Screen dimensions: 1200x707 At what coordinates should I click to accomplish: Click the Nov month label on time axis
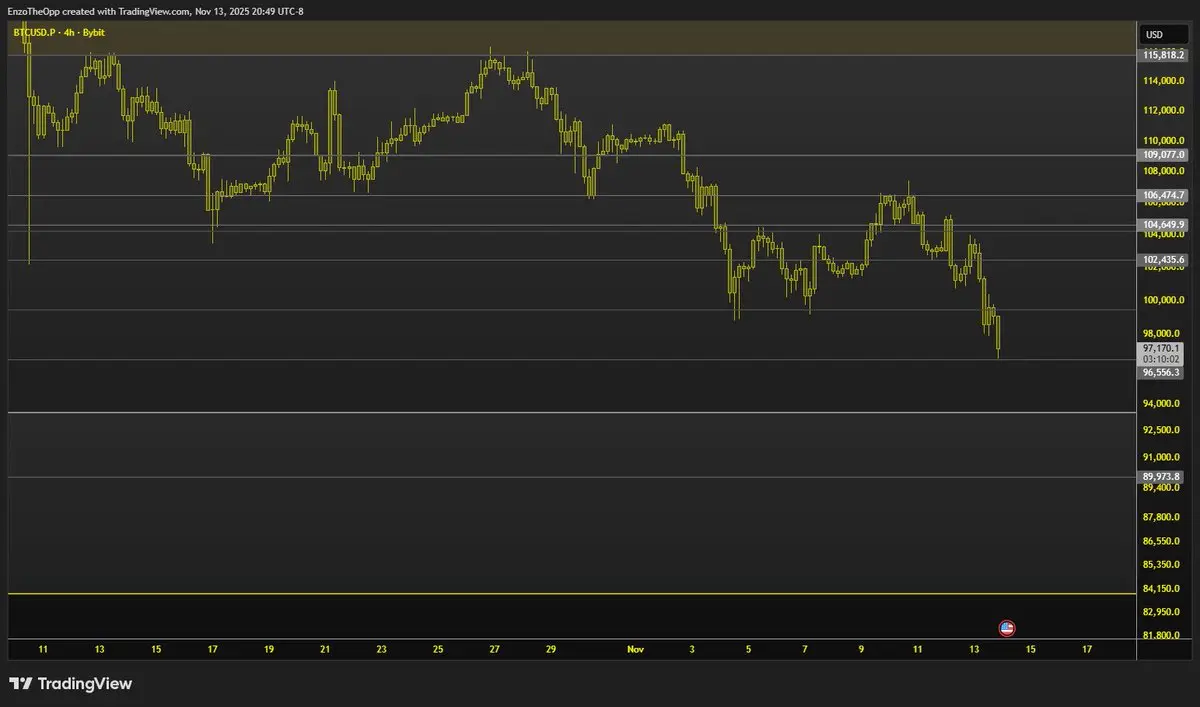tap(636, 649)
